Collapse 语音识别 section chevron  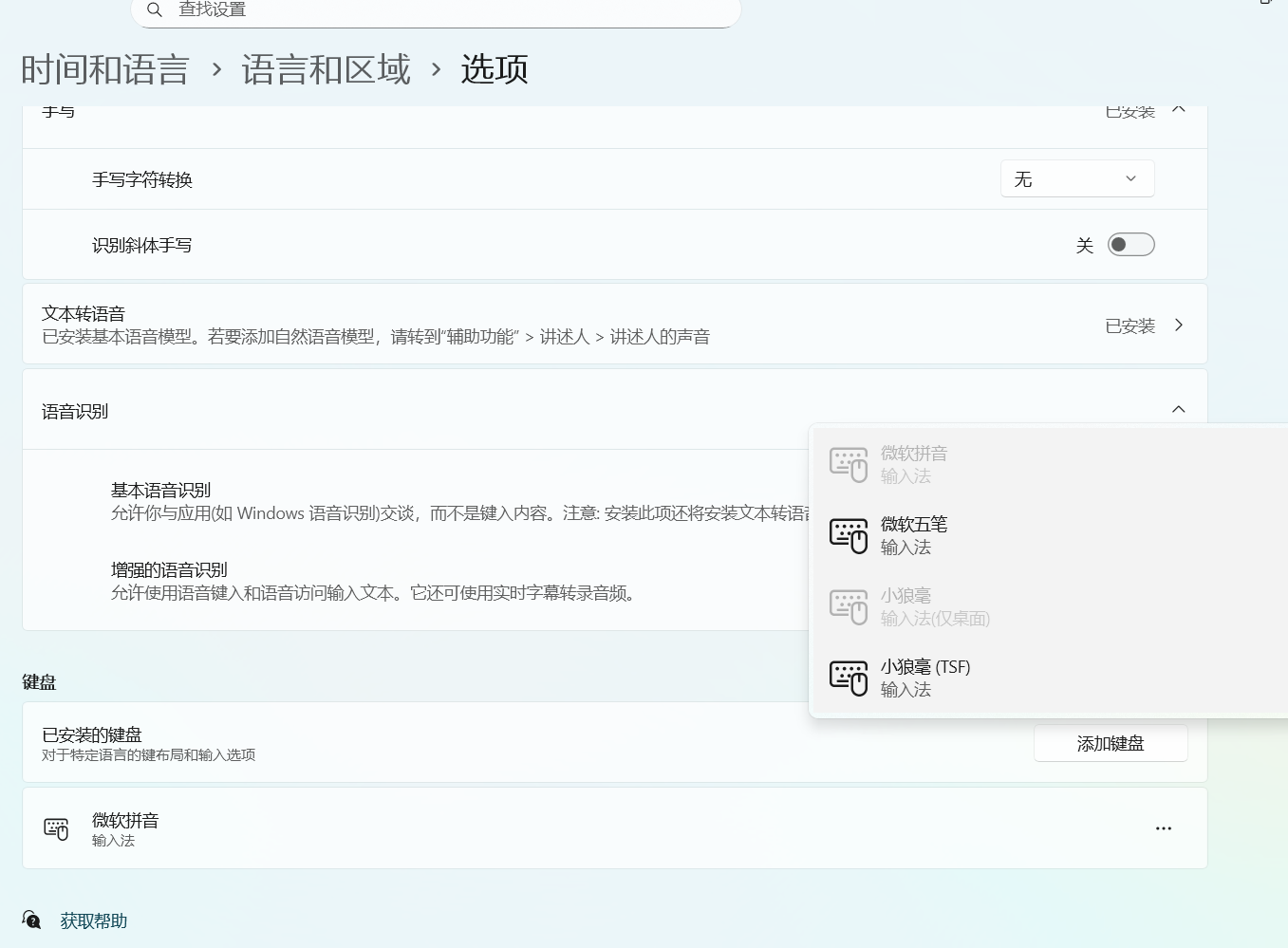pyautogui.click(x=1179, y=409)
